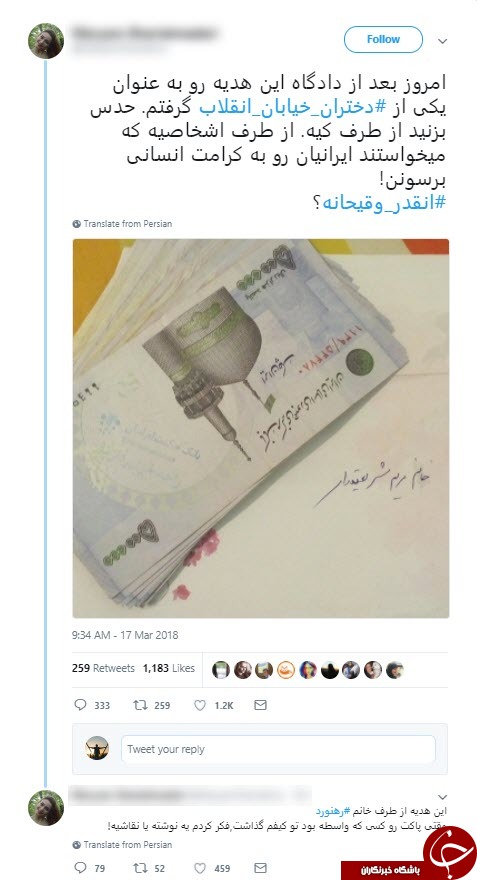
Task: Click the envelope icon on the reply tweet
Action: coord(260,868)
